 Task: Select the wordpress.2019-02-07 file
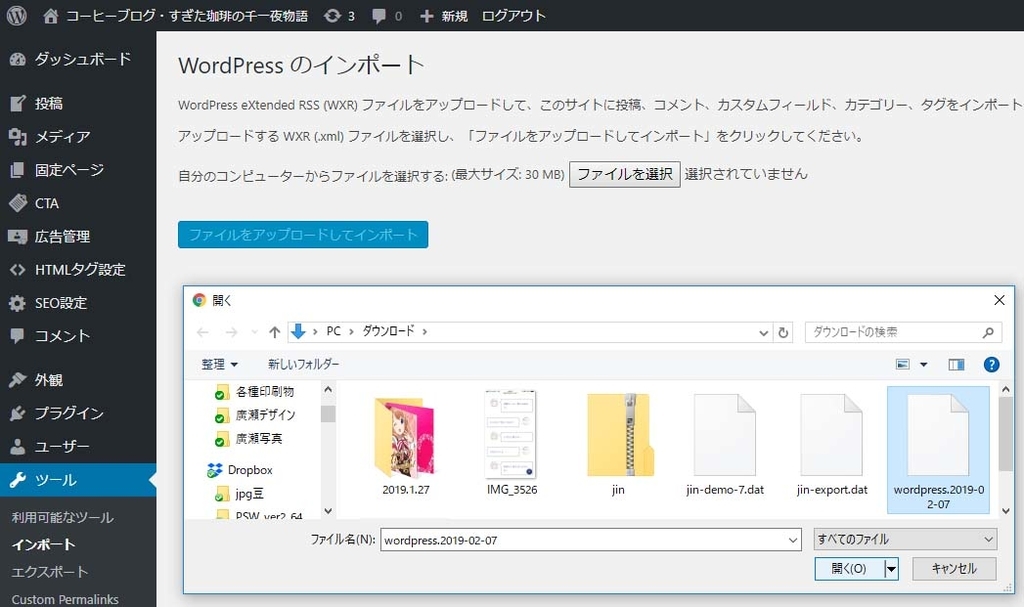pos(938,451)
